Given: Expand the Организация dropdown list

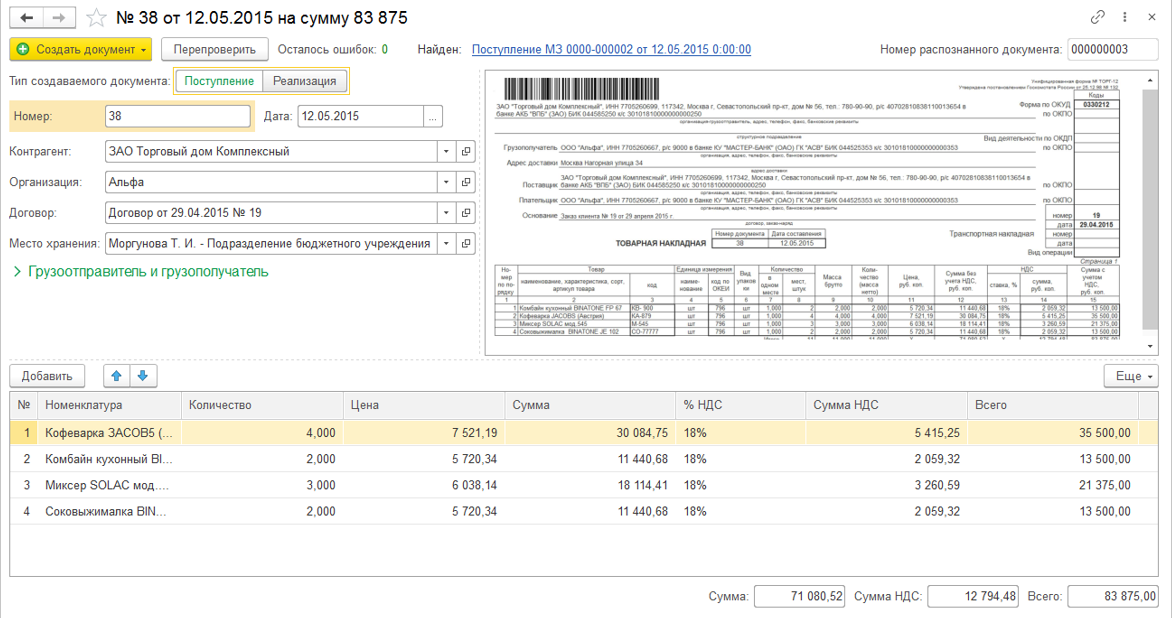Looking at the screenshot, I should (445, 183).
